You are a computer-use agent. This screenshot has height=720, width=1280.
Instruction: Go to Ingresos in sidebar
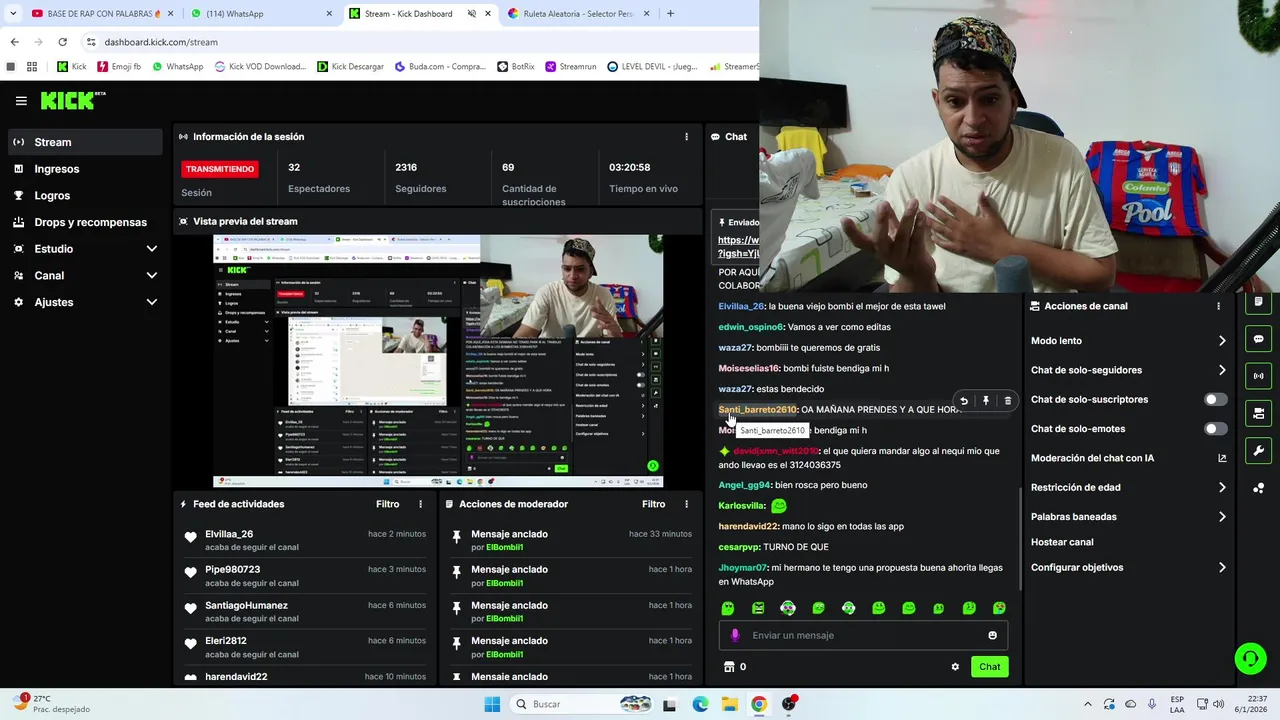tap(84, 169)
